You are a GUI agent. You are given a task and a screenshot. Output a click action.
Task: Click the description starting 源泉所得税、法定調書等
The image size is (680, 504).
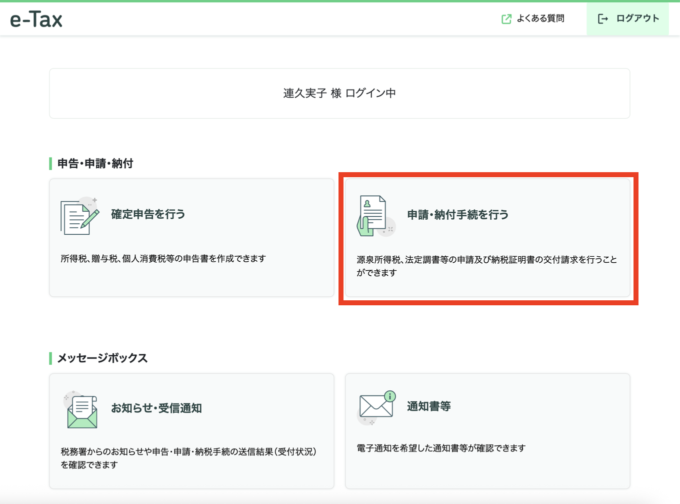point(487,266)
